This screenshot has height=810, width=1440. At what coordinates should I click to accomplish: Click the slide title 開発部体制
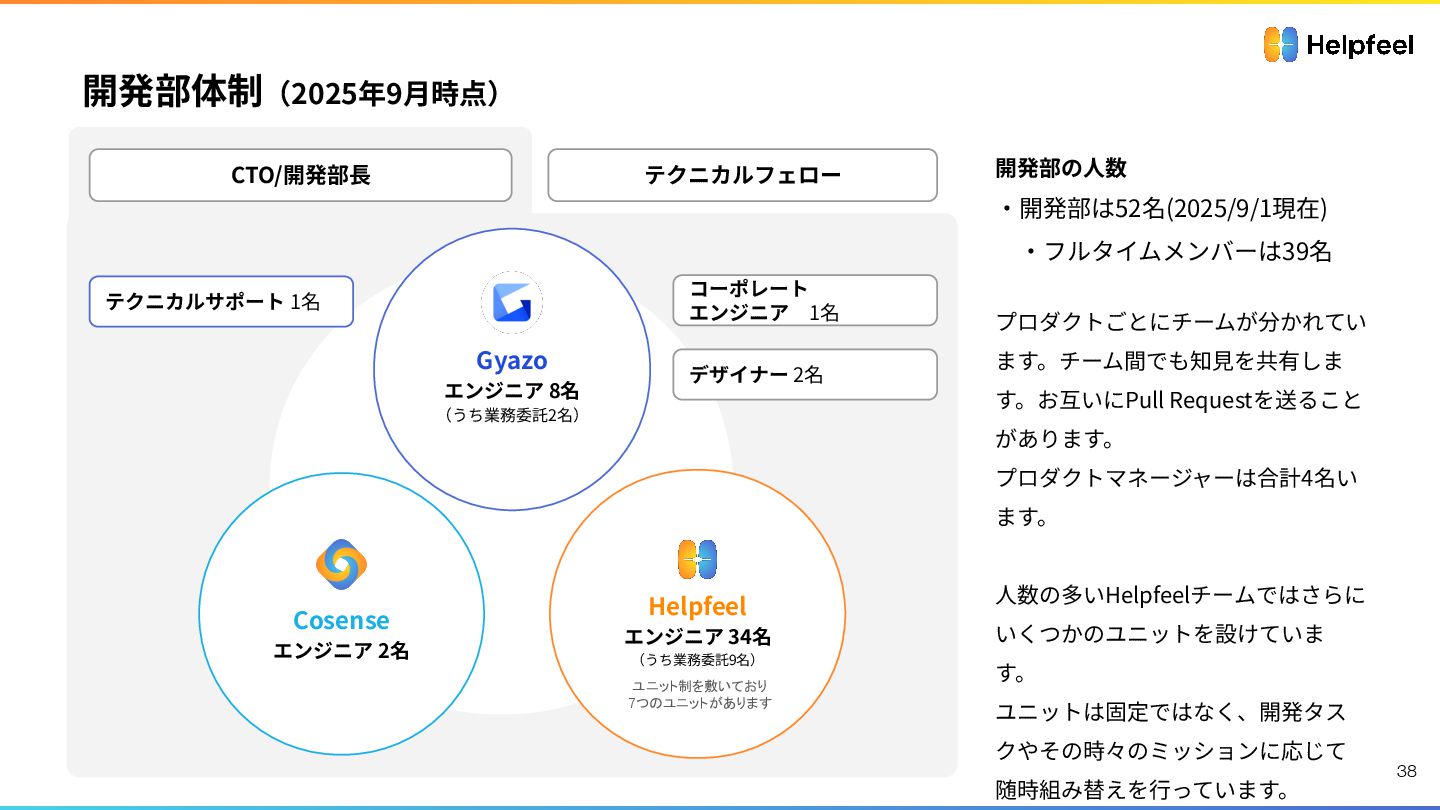172,91
